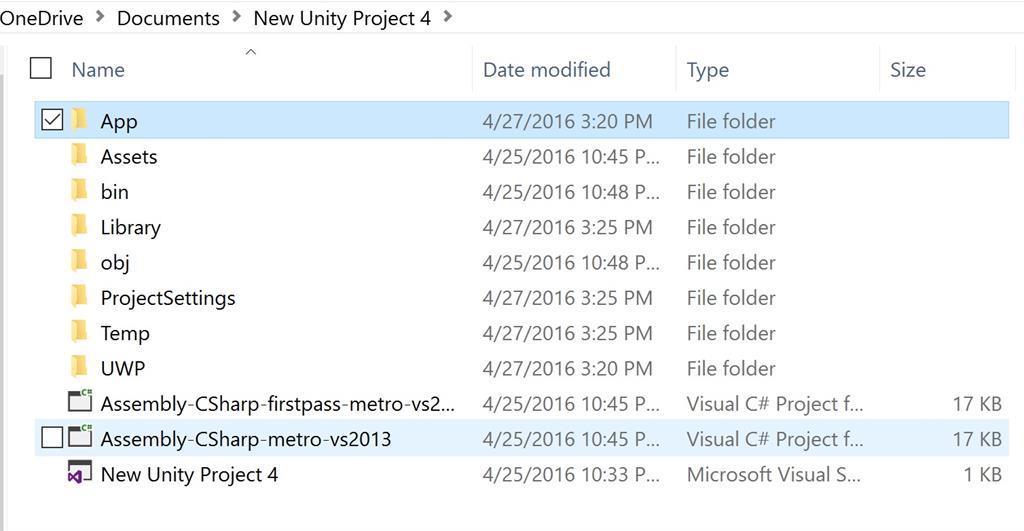Sort files by Date modified column

tap(546, 70)
